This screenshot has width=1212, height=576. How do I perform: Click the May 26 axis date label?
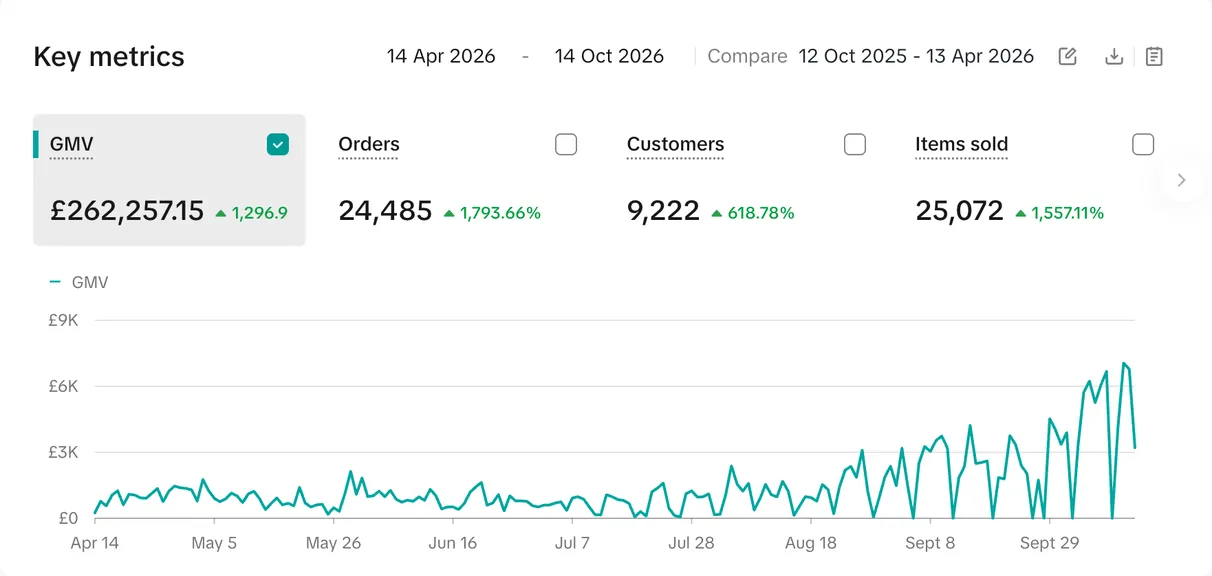pos(333,544)
